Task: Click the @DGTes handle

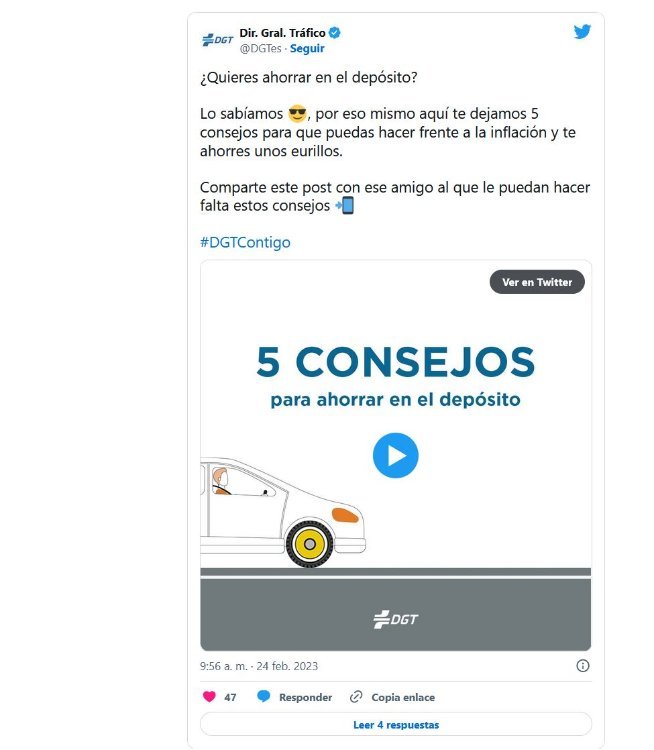Action: 260,49
